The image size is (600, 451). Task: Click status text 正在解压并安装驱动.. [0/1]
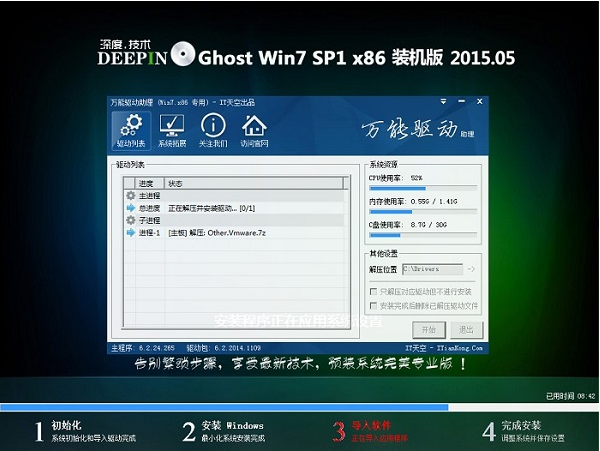pyautogui.click(x=212, y=208)
